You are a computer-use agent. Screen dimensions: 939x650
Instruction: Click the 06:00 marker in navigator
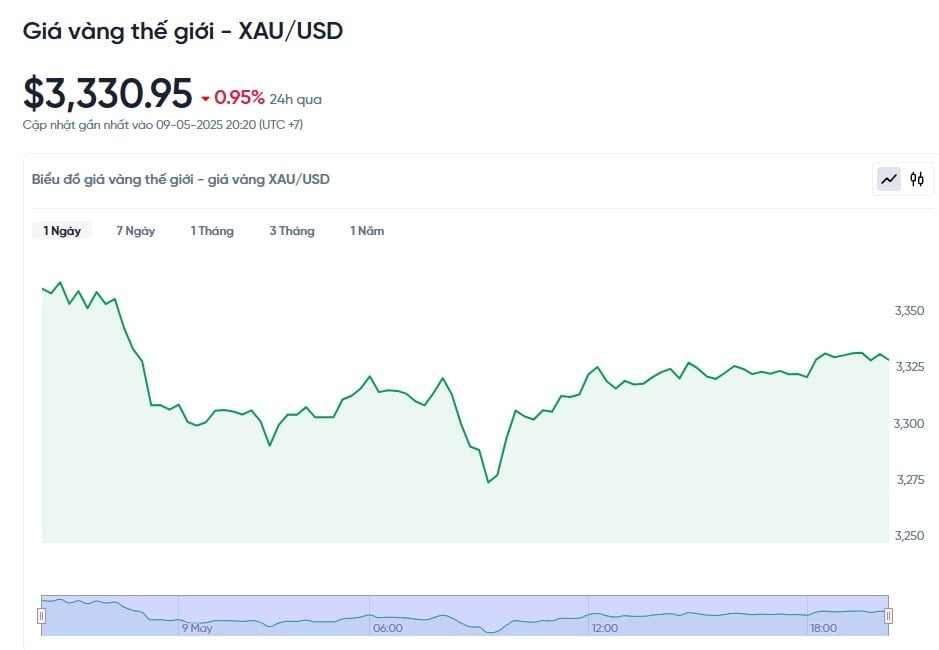[x=387, y=628]
